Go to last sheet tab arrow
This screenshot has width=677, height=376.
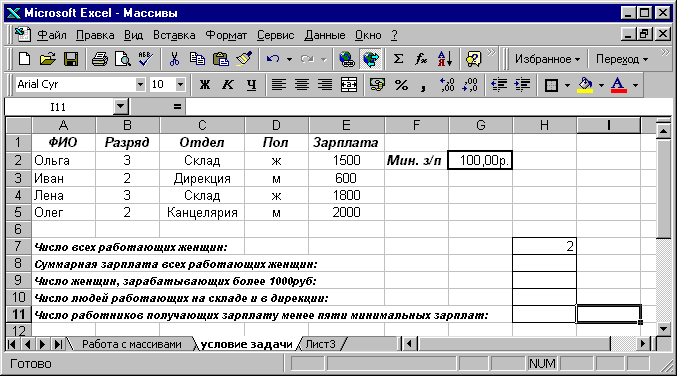click(x=57, y=344)
